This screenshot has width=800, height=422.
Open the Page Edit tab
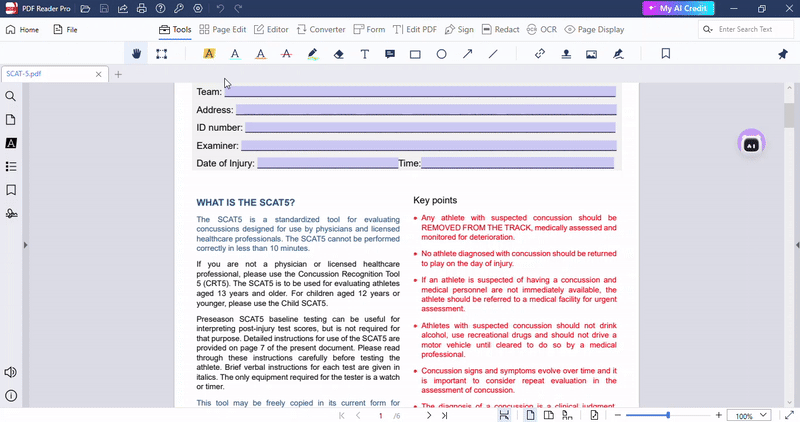click(x=222, y=30)
